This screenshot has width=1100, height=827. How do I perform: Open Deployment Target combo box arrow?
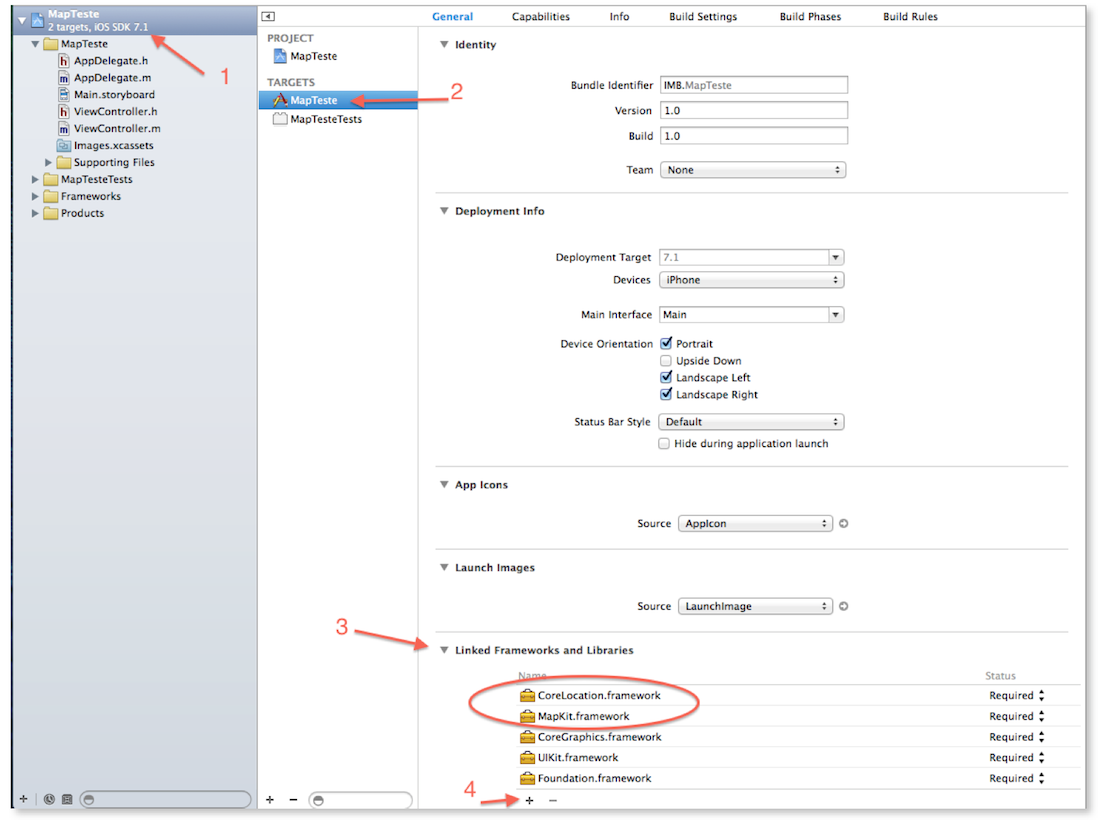tap(836, 257)
